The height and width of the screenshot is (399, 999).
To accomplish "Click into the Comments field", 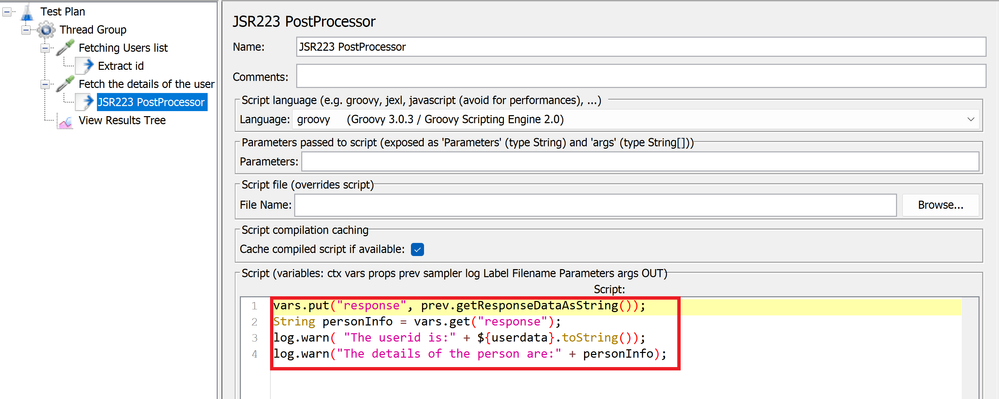I will coord(641,77).
